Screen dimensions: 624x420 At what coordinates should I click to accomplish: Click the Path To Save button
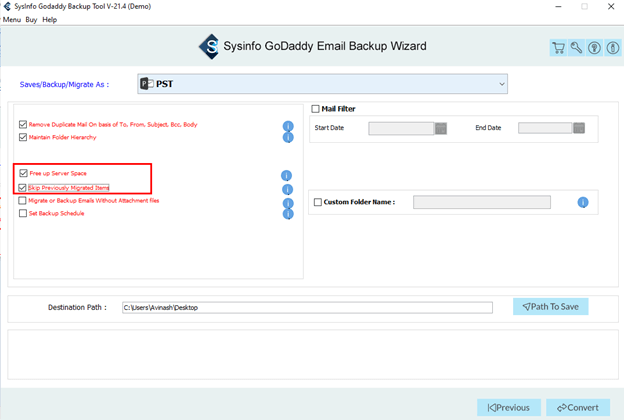(550, 307)
